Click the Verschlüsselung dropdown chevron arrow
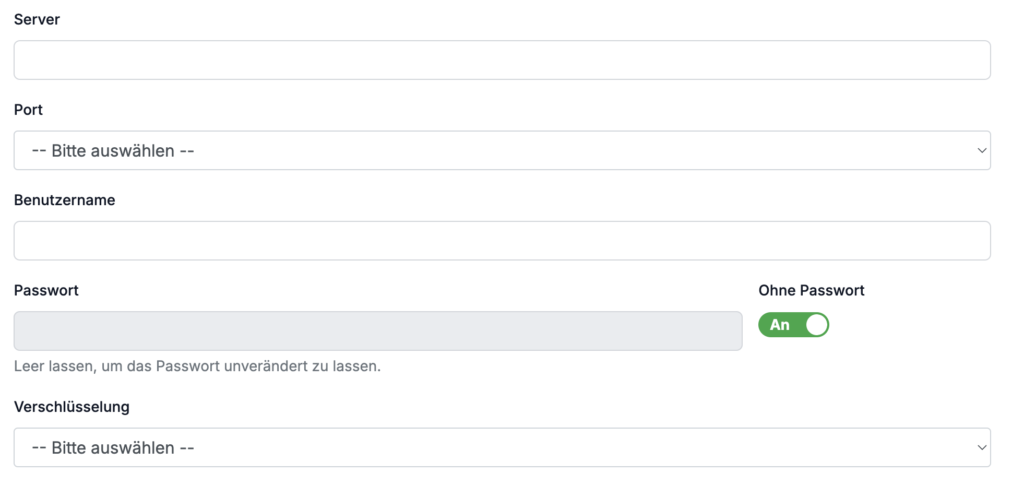This screenshot has width=1024, height=497. click(x=980, y=448)
